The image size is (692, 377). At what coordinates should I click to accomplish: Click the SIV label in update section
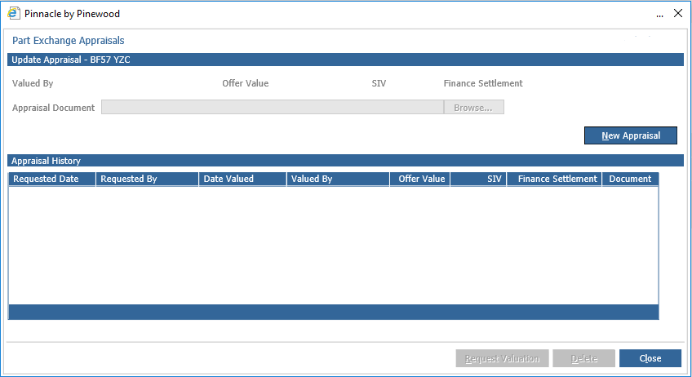[379, 83]
